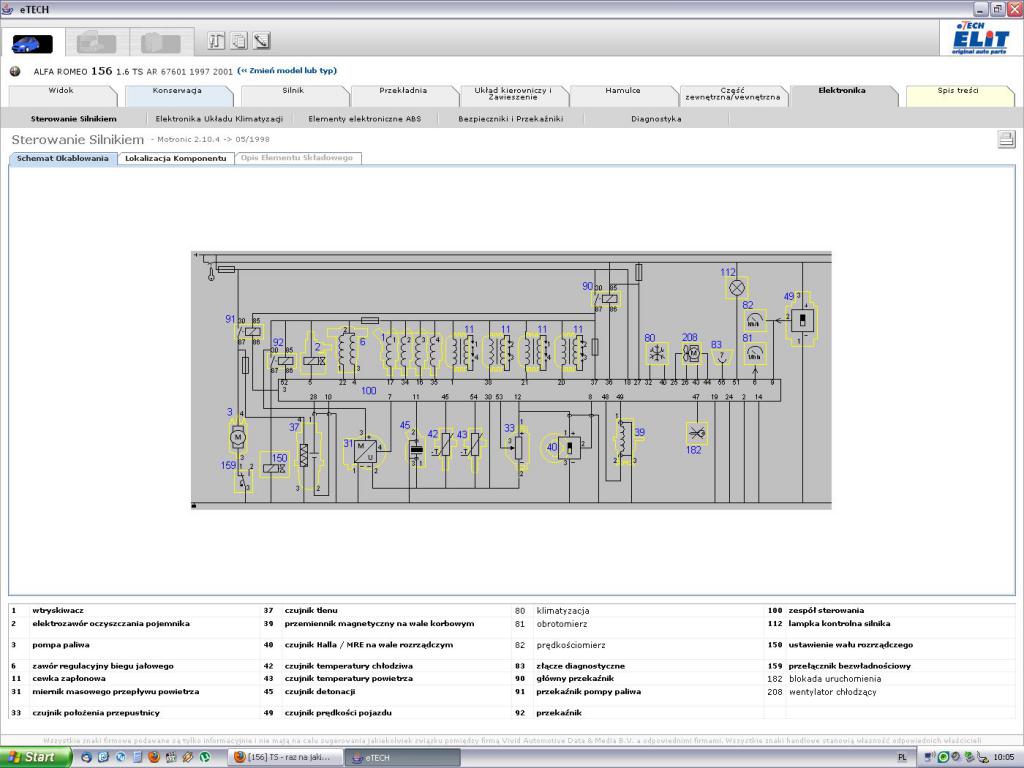Select fuel pump component 3 in diagram
Viewport: 1024px width, 768px height.
click(237, 436)
